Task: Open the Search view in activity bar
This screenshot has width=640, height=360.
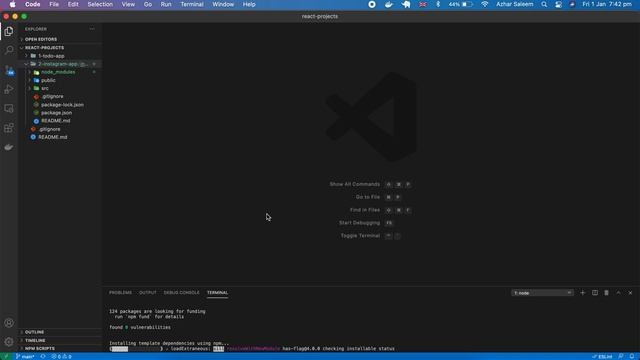Action: click(x=9, y=50)
